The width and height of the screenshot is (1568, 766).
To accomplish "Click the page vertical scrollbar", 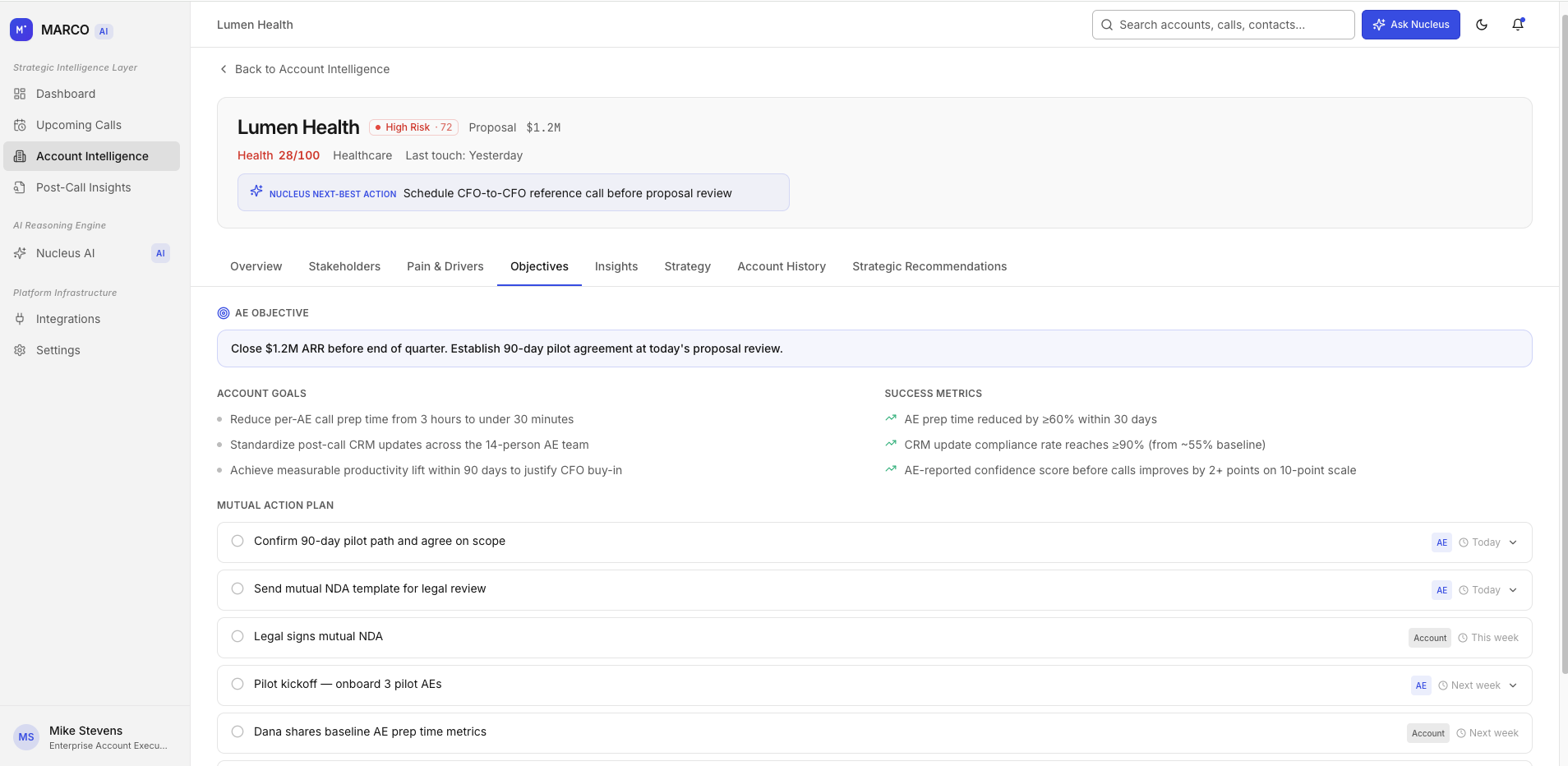I will [1563, 345].
